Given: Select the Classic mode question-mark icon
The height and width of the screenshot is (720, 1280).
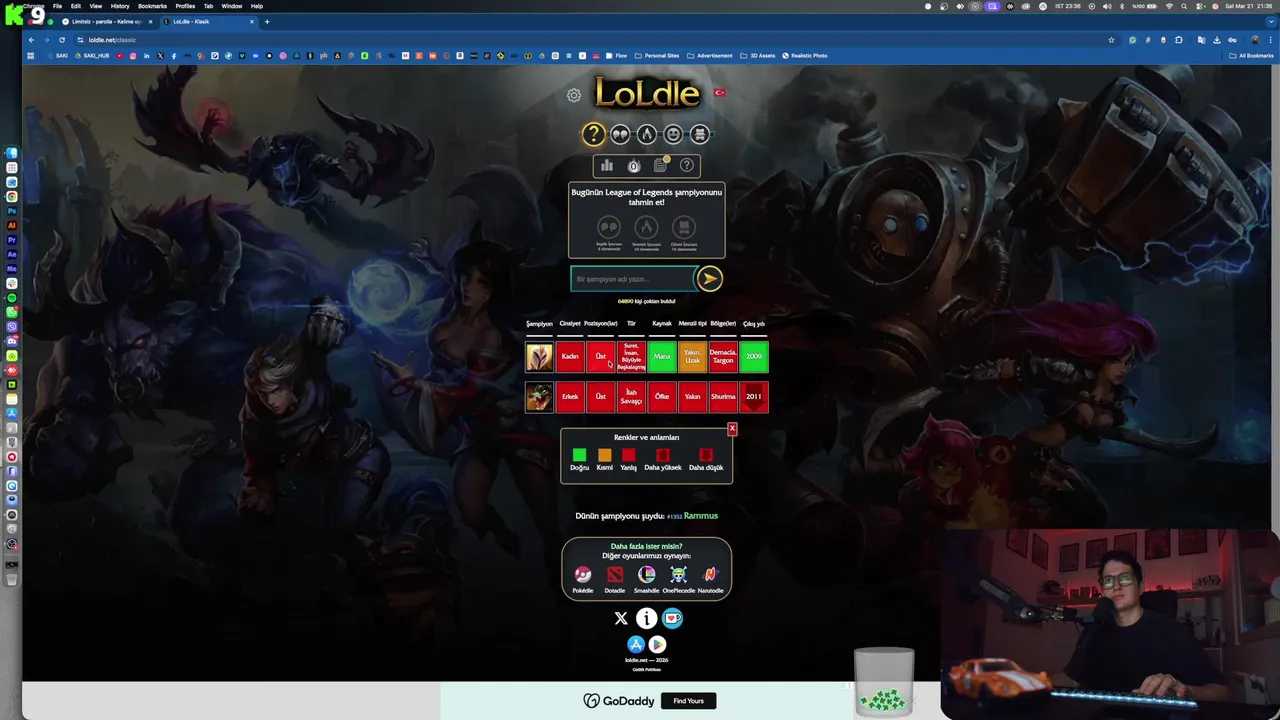Looking at the screenshot, I should [594, 134].
